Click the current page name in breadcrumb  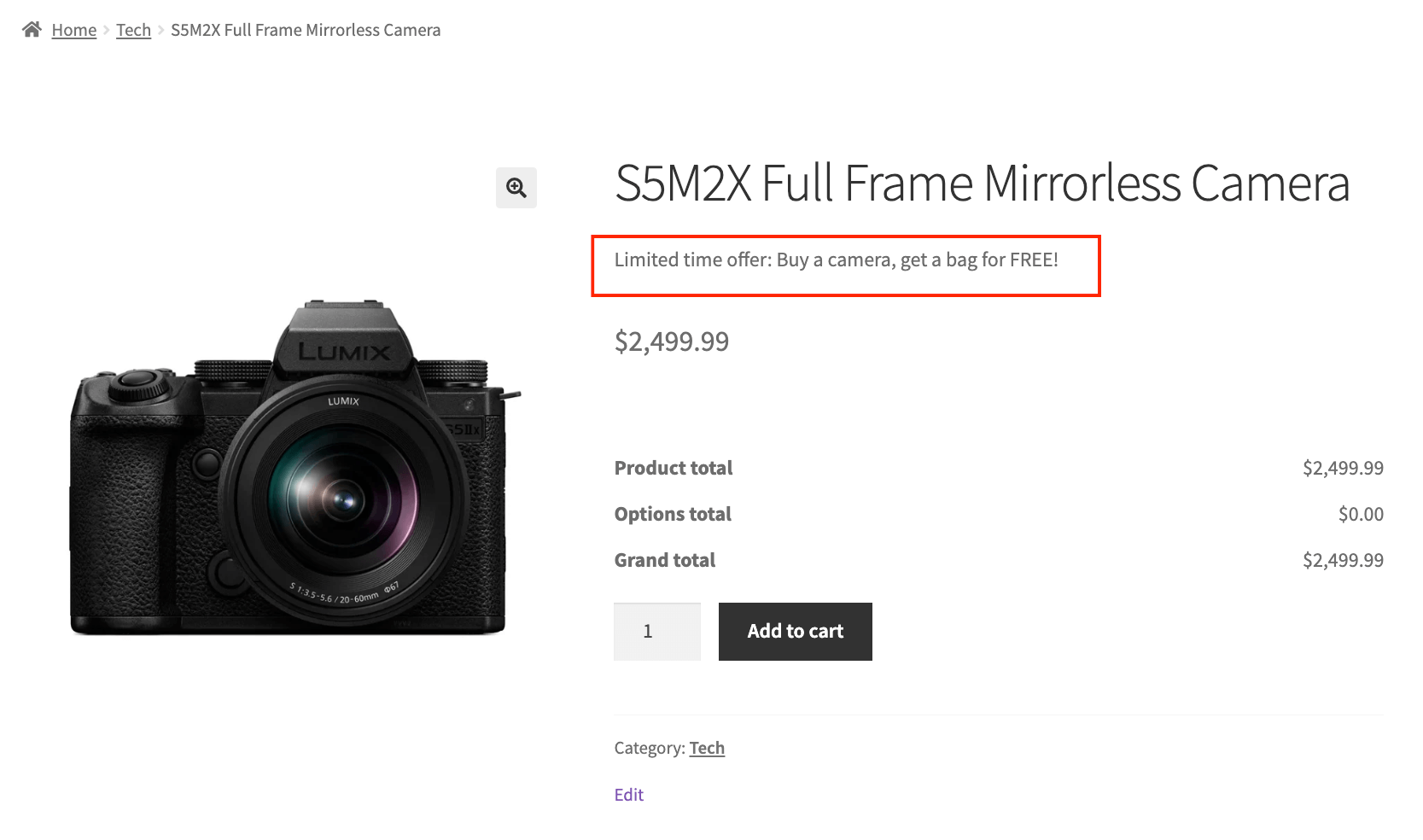point(306,30)
